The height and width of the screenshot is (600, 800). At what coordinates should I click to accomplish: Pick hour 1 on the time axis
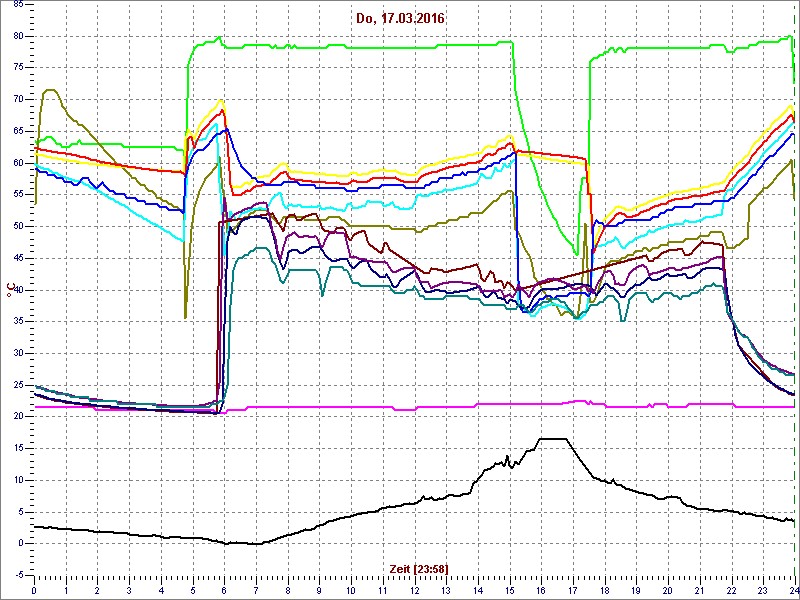click(66, 590)
